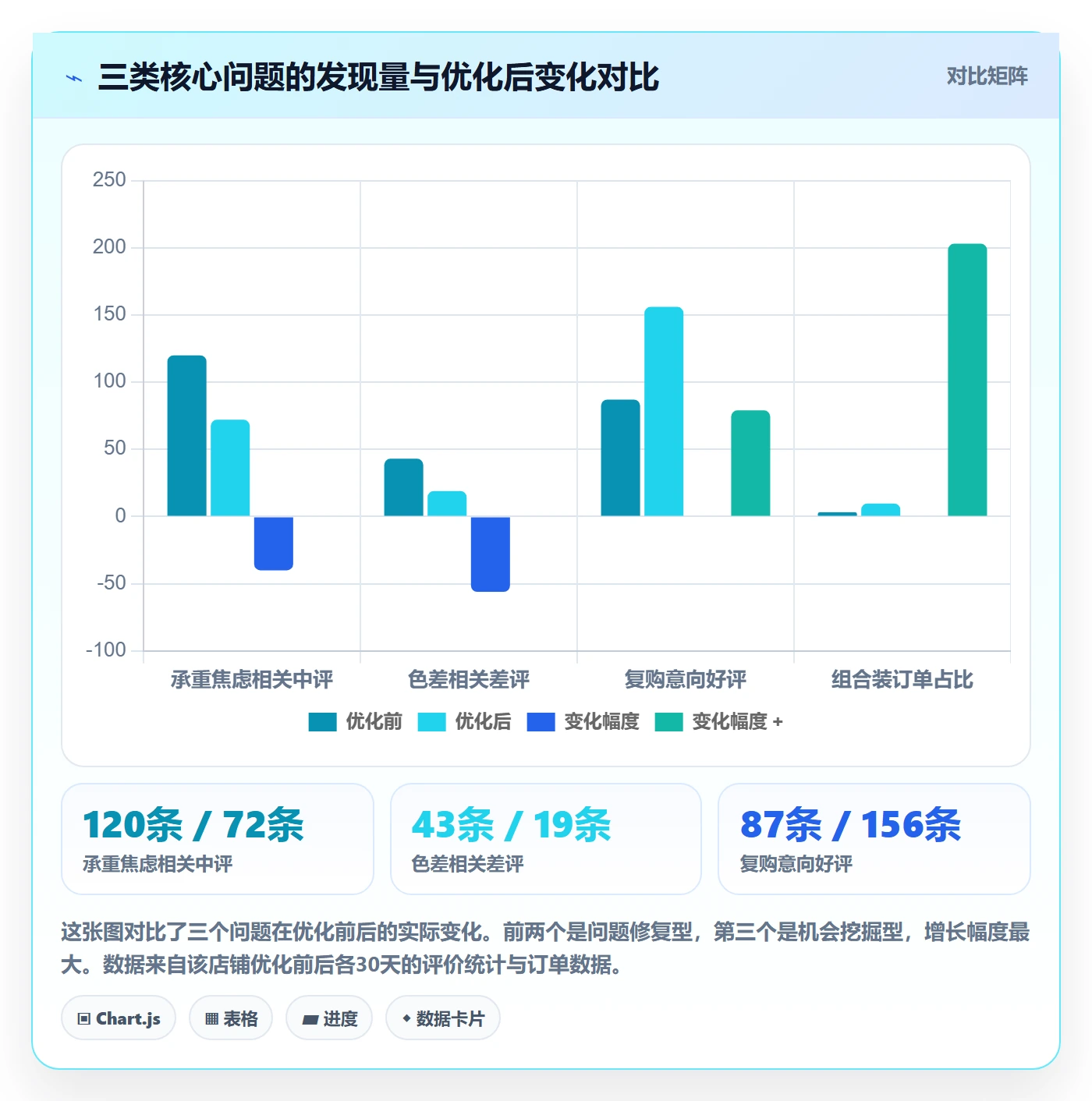Click the x-axis label 组合装订单占比
The width and height of the screenshot is (1092, 1101).
pyautogui.click(x=902, y=680)
